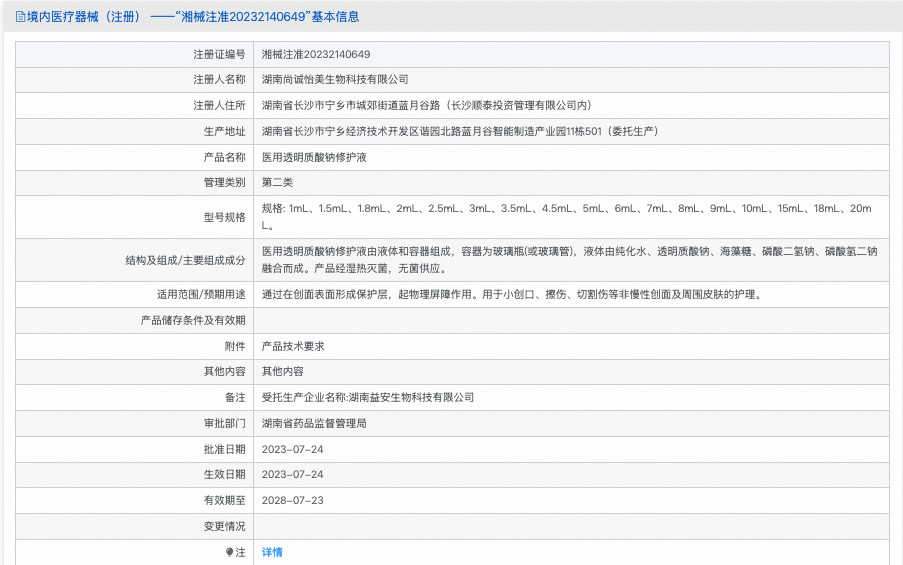The height and width of the screenshot is (565, 903).
Task: Click the document icon in the page header
Action: click(x=20, y=17)
